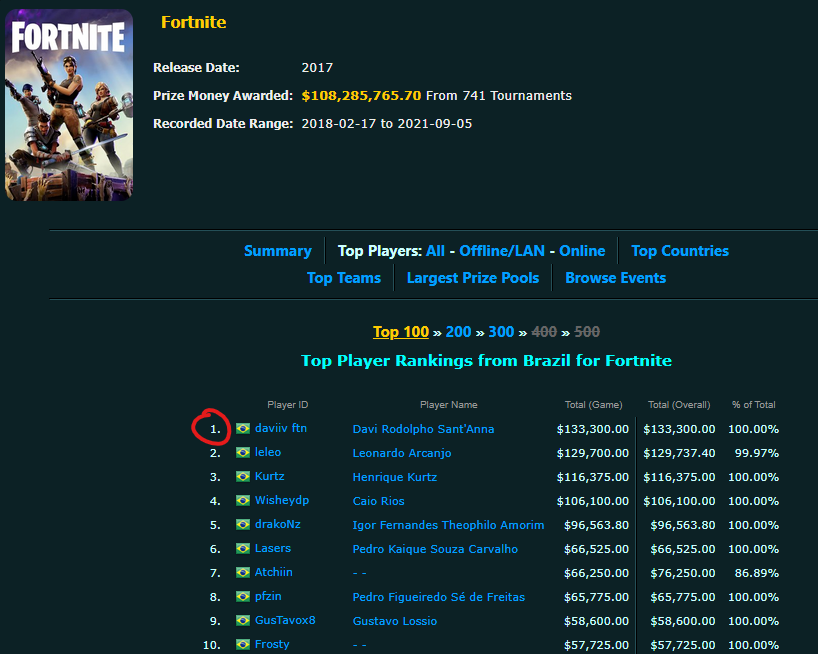
Task: Select Online top players filter
Action: tap(582, 251)
